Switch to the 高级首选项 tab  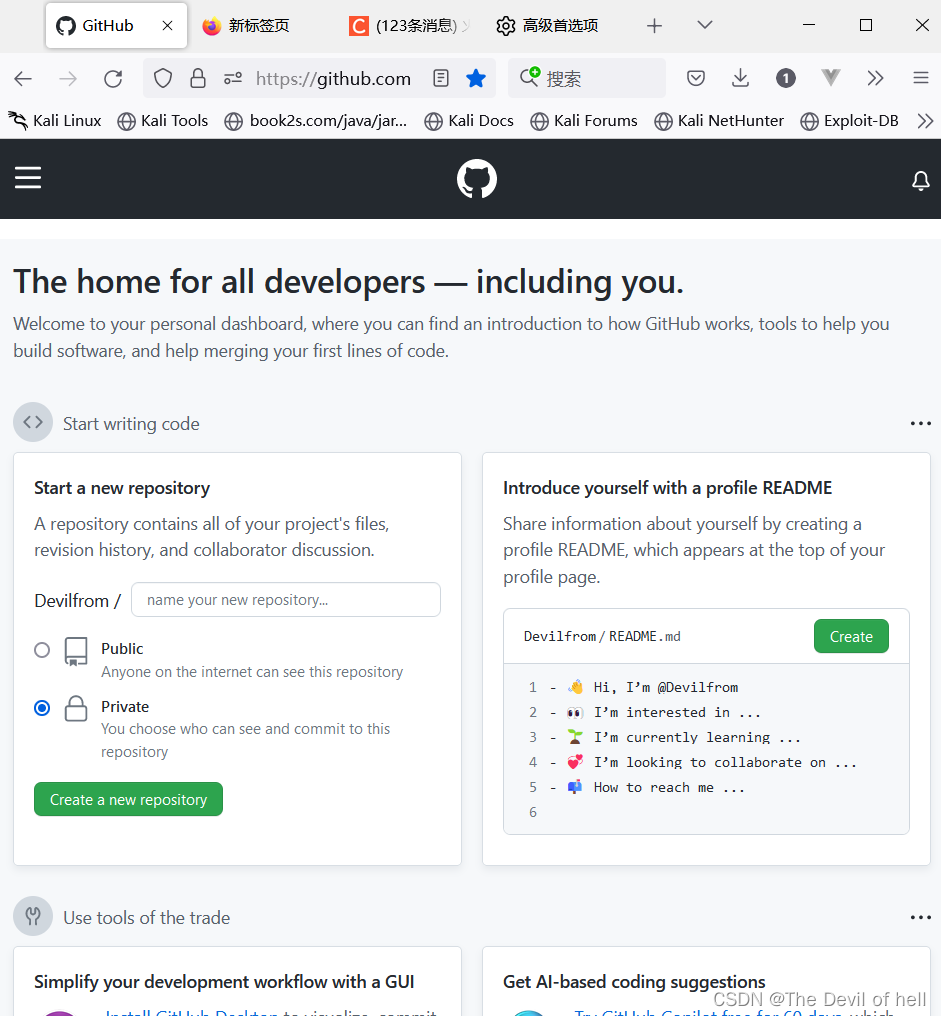pyautogui.click(x=545, y=25)
